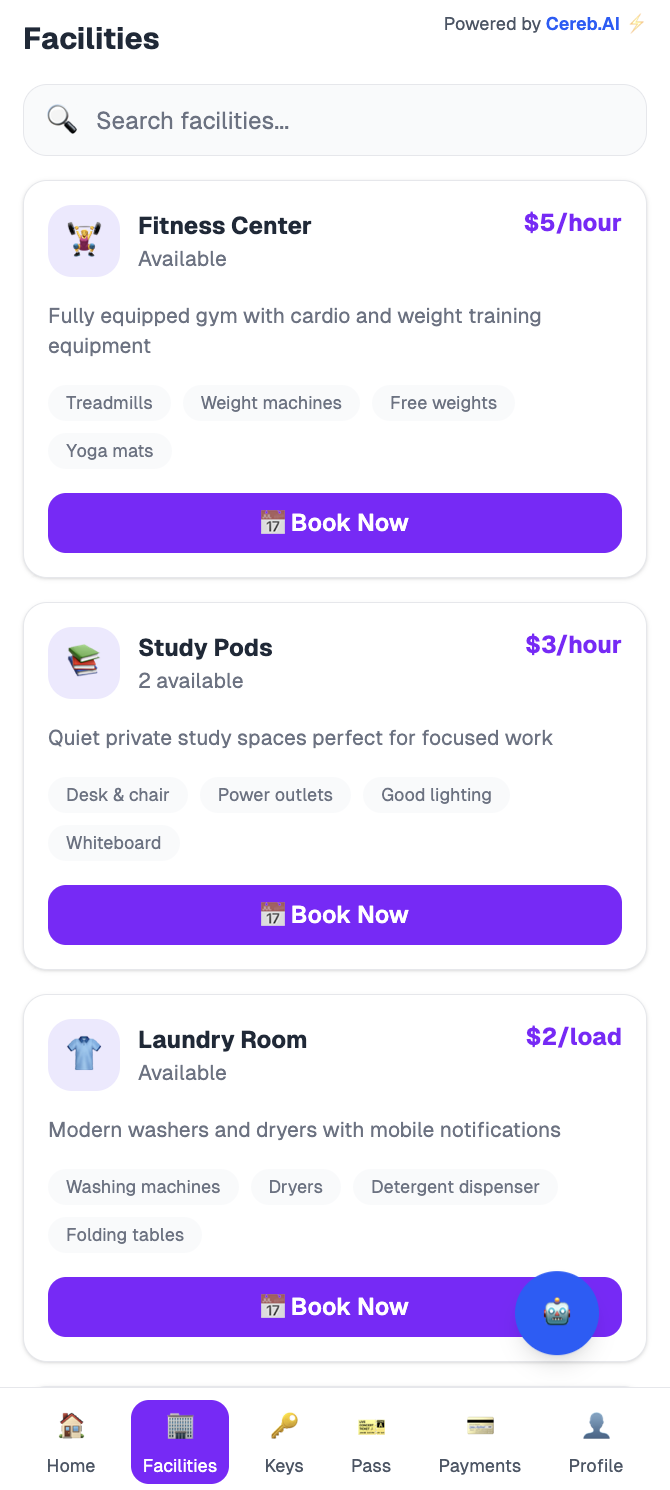
Task: Select the Laundry Room shirt icon
Action: [x=84, y=1055]
